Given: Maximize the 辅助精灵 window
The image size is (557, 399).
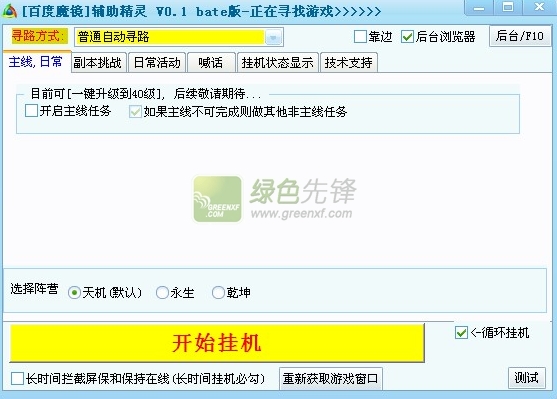Looking at the screenshot, I should tap(508, 7).
